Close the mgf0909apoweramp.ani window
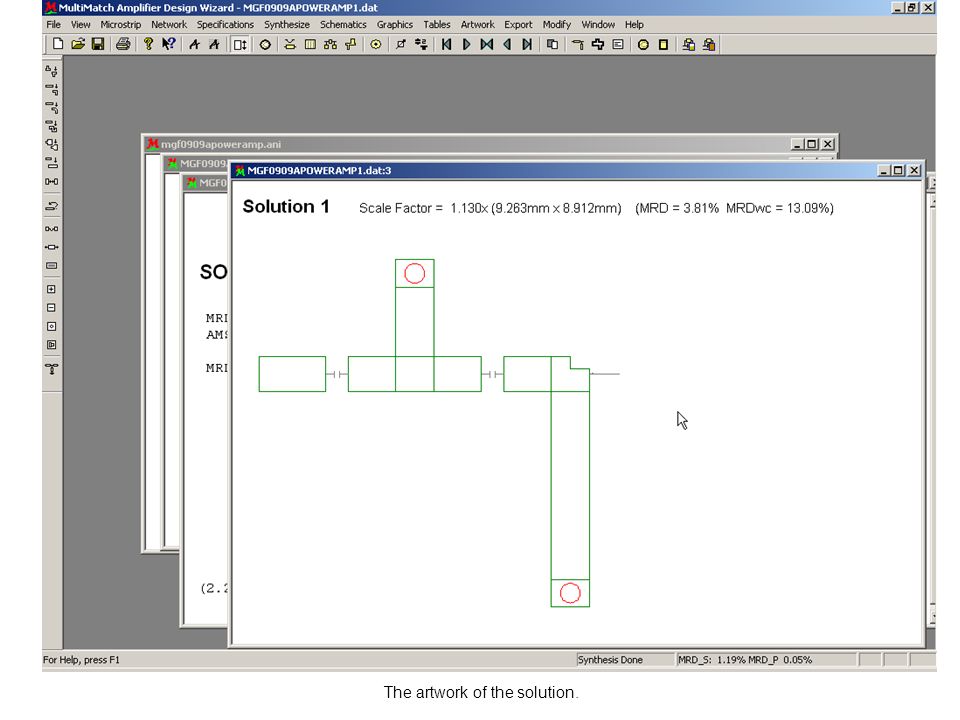The width and height of the screenshot is (960, 720). (x=828, y=144)
